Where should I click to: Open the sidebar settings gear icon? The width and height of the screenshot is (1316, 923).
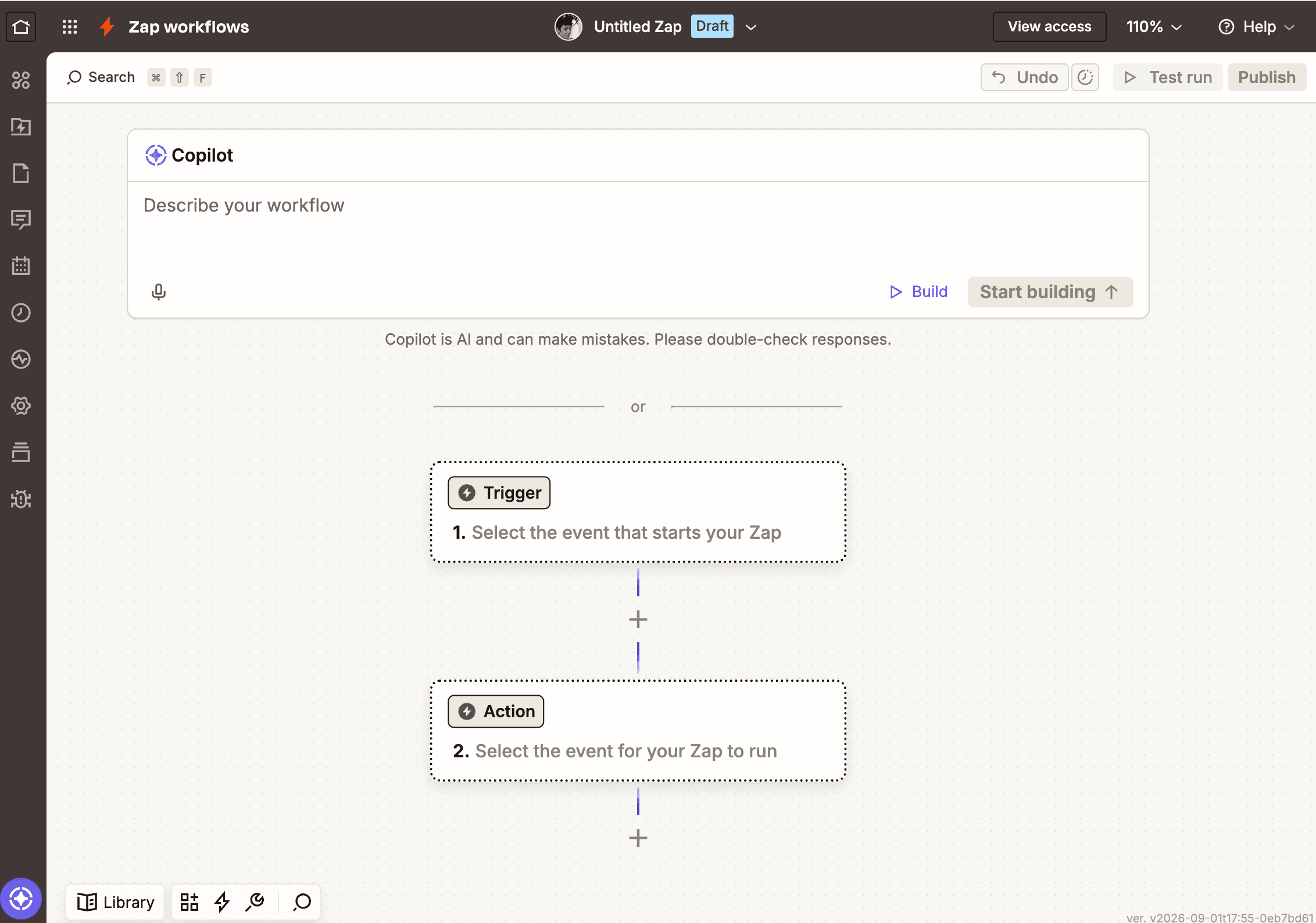pos(21,406)
